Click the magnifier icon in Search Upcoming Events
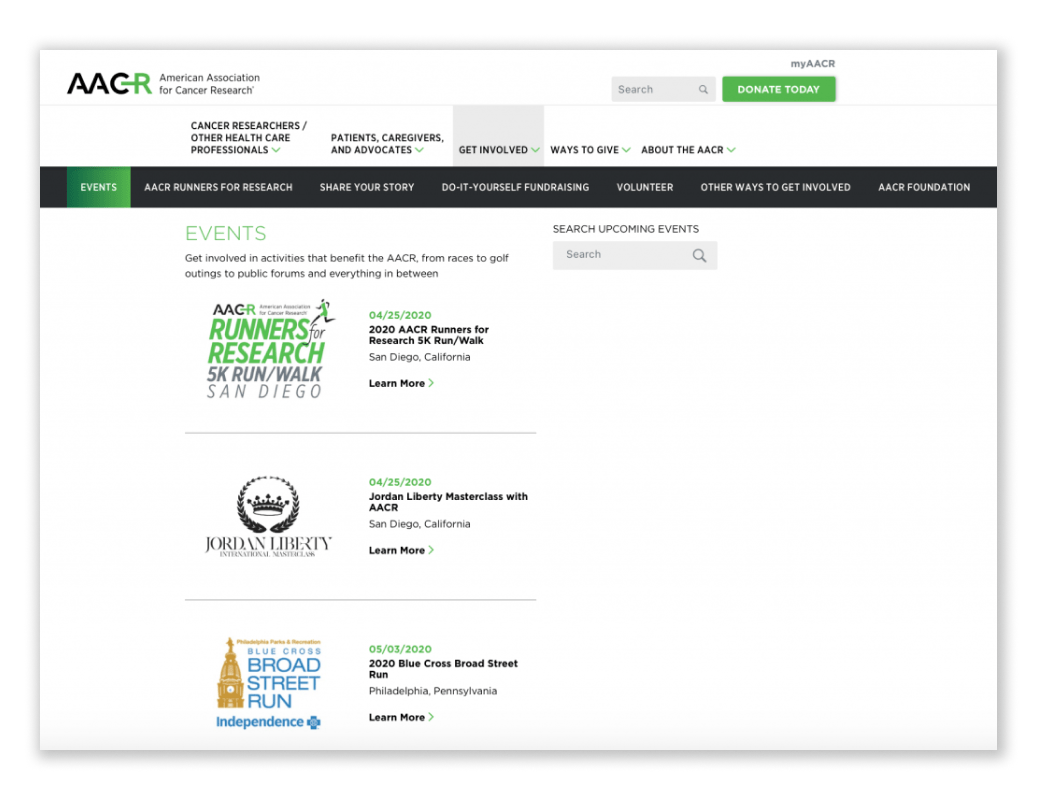Viewport: 1038px width, 799px height. coord(698,255)
